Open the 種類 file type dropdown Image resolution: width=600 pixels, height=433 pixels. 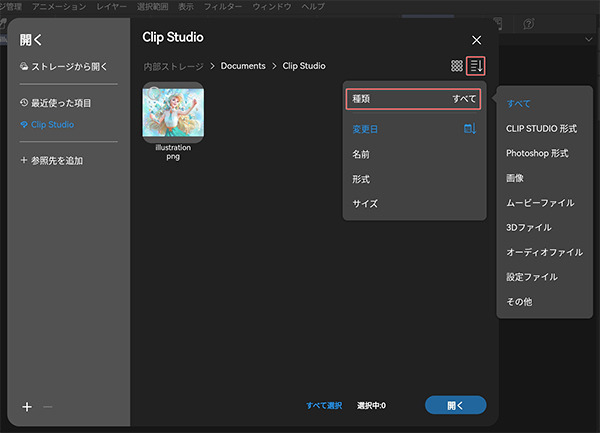[413, 99]
